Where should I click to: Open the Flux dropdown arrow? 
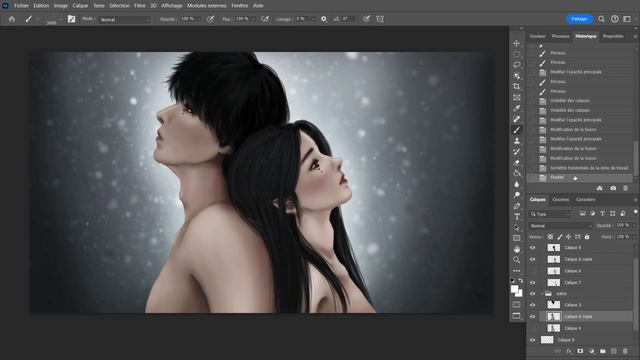tap(253, 19)
